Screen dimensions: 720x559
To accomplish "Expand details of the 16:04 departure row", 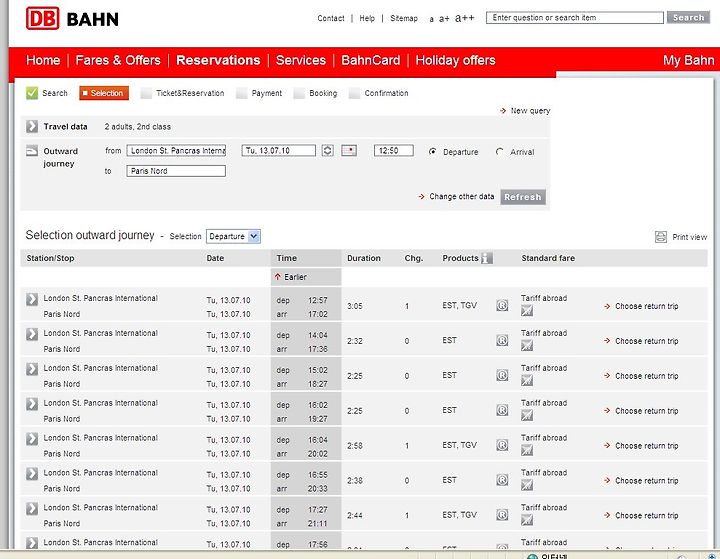I will (x=32, y=439).
